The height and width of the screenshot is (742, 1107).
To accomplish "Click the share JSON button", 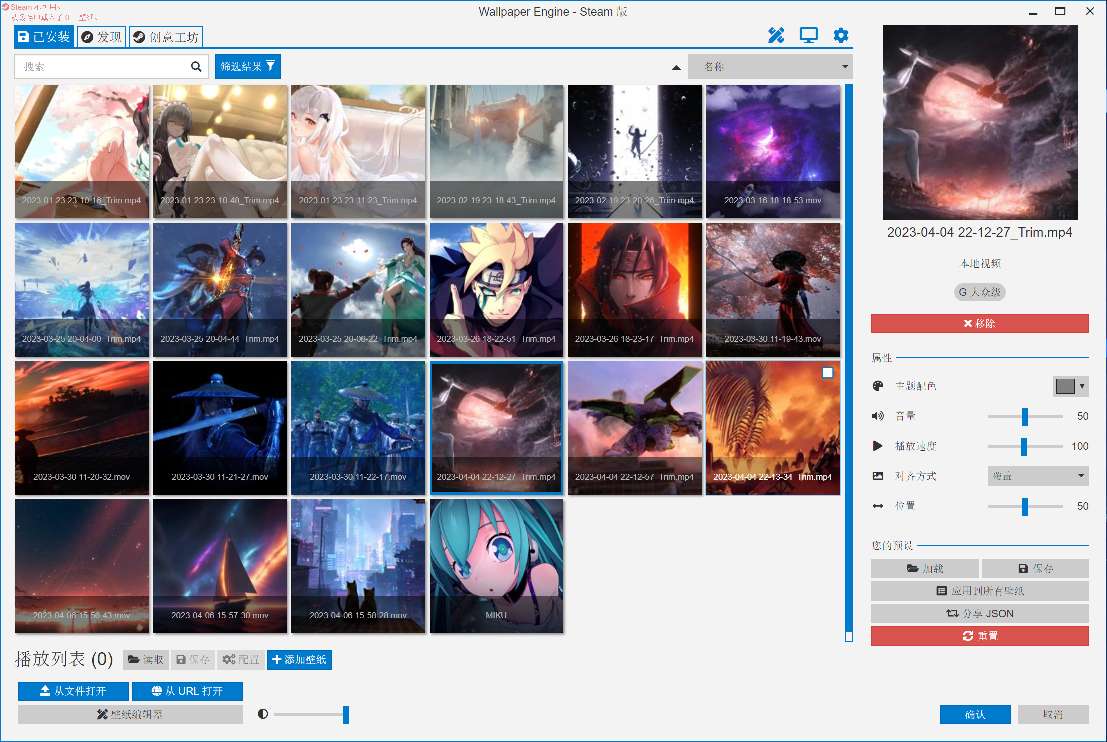I will pyautogui.click(x=979, y=614).
